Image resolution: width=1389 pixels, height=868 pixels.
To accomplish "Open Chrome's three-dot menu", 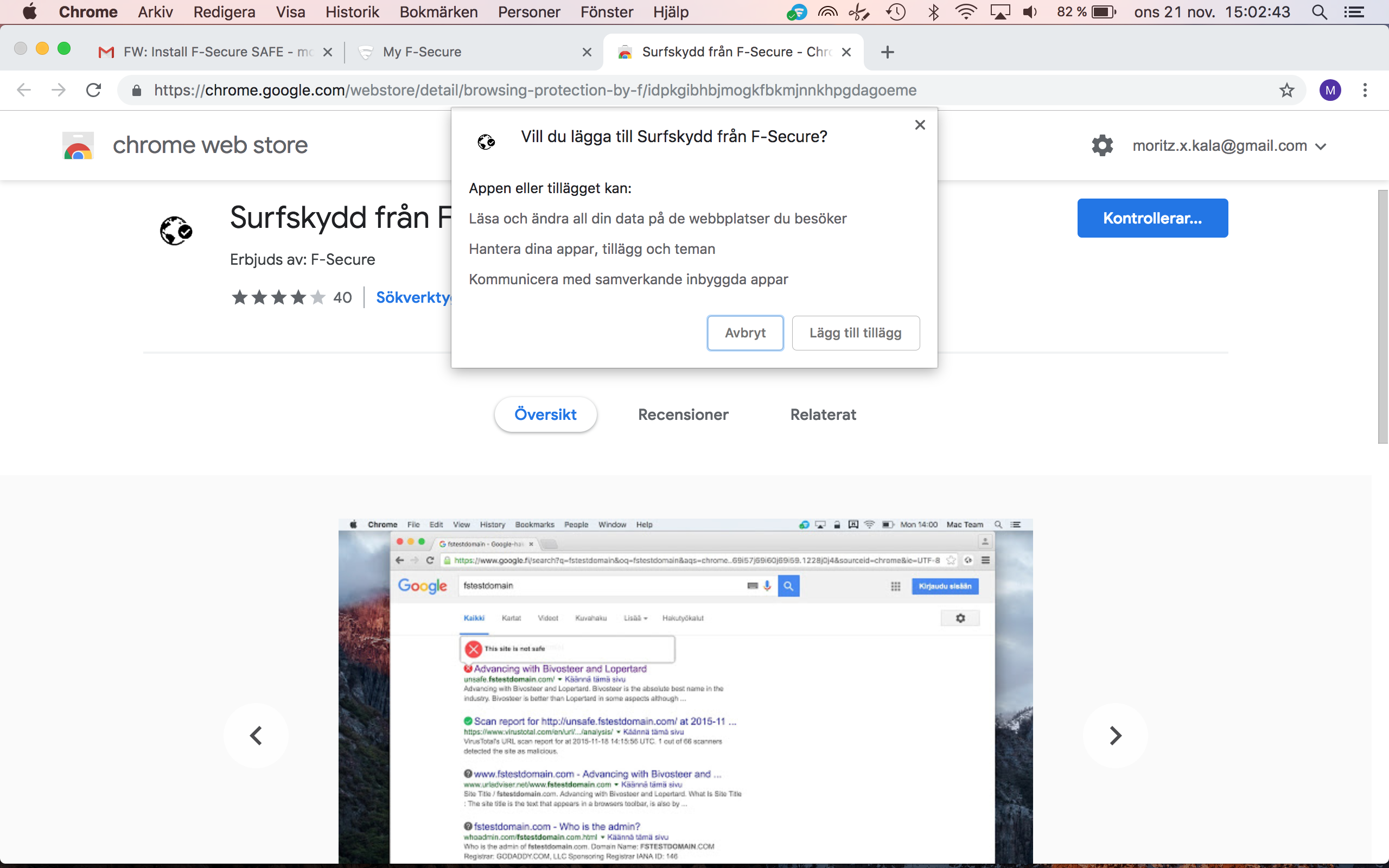I will [1365, 90].
